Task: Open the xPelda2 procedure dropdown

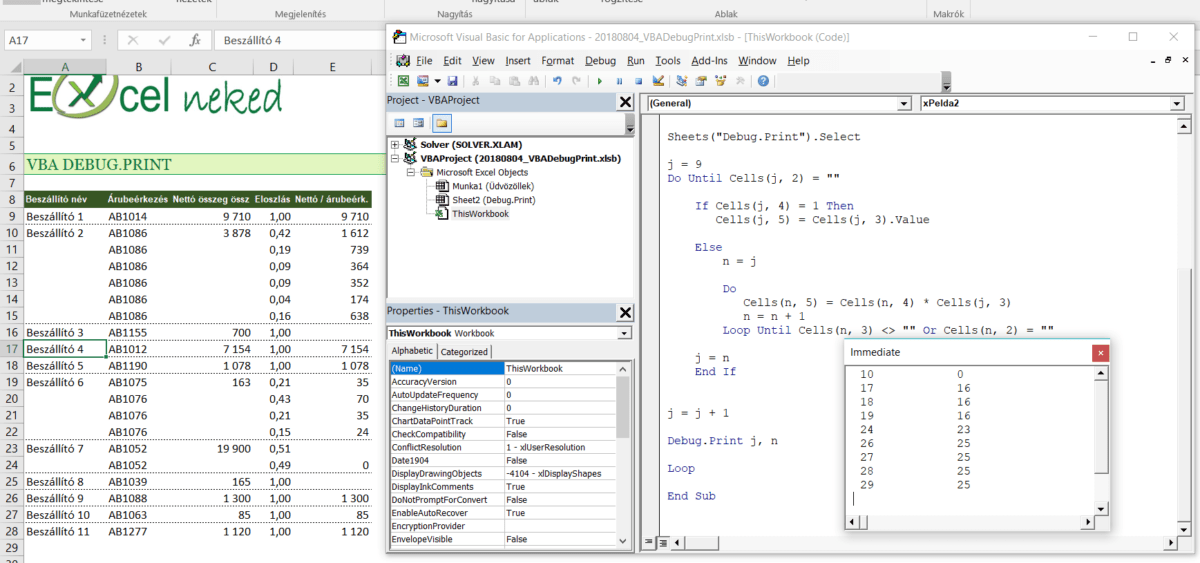Action: tap(1175, 103)
